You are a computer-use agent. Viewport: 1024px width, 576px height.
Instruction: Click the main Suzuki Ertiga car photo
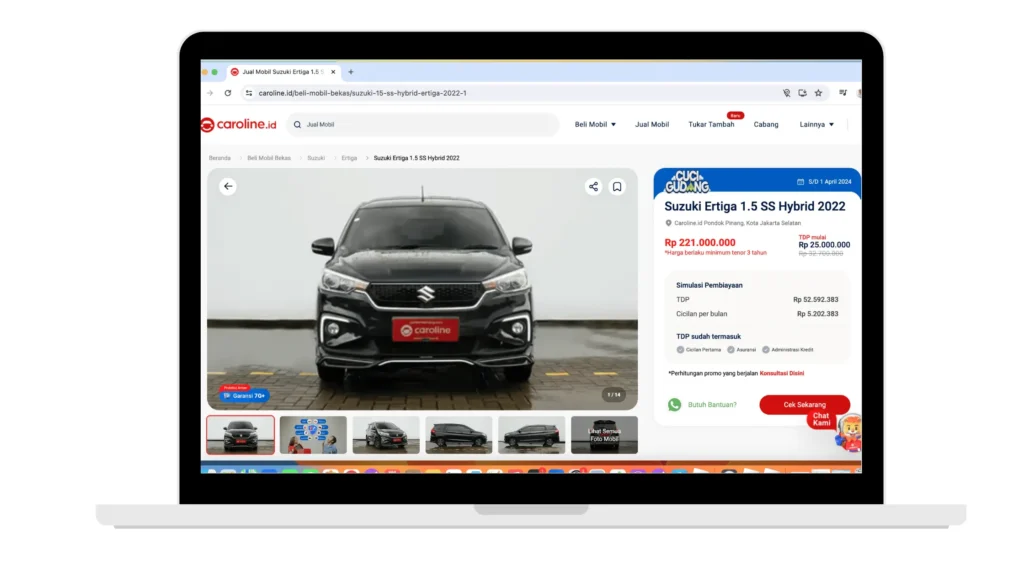pyautogui.click(x=423, y=289)
